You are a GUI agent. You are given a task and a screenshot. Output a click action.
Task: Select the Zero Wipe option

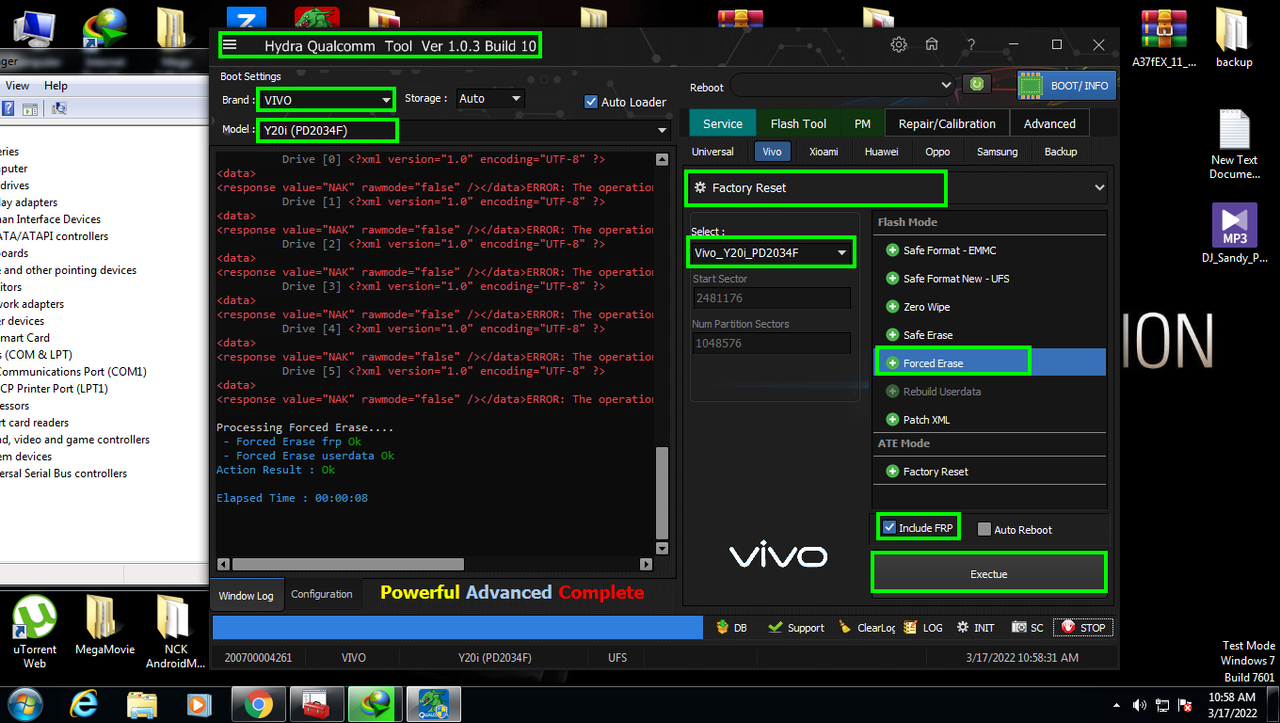point(990,307)
